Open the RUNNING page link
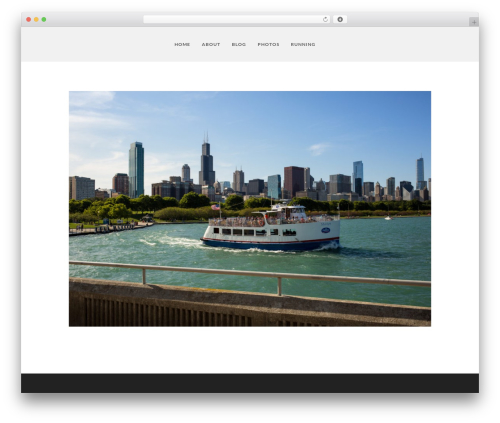The image size is (500, 423). coord(303,44)
